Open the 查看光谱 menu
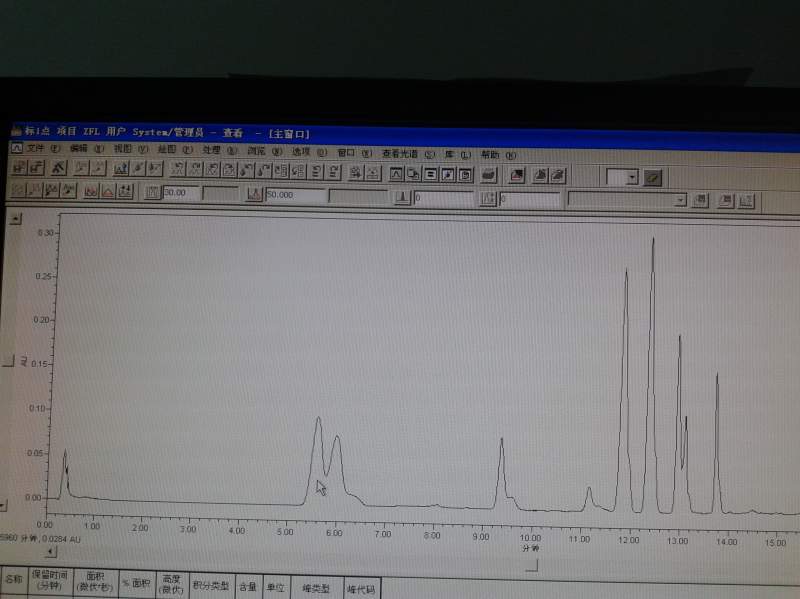 pyautogui.click(x=408, y=154)
